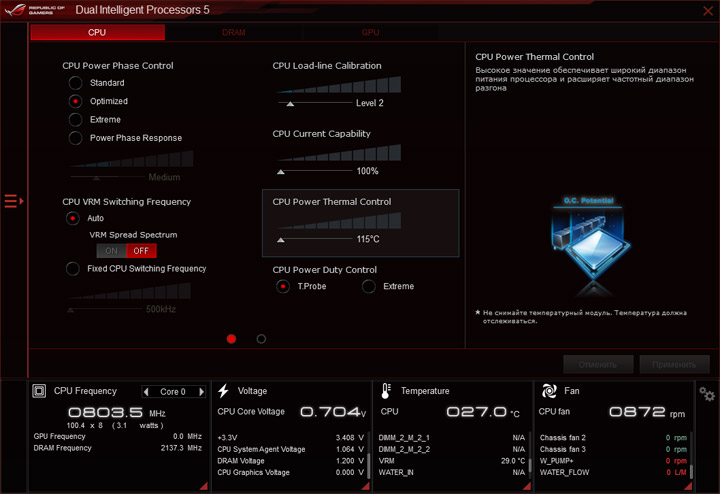The width and height of the screenshot is (720, 494).
Task: Turn VRM Spread Spectrum OFF
Action: point(141,251)
